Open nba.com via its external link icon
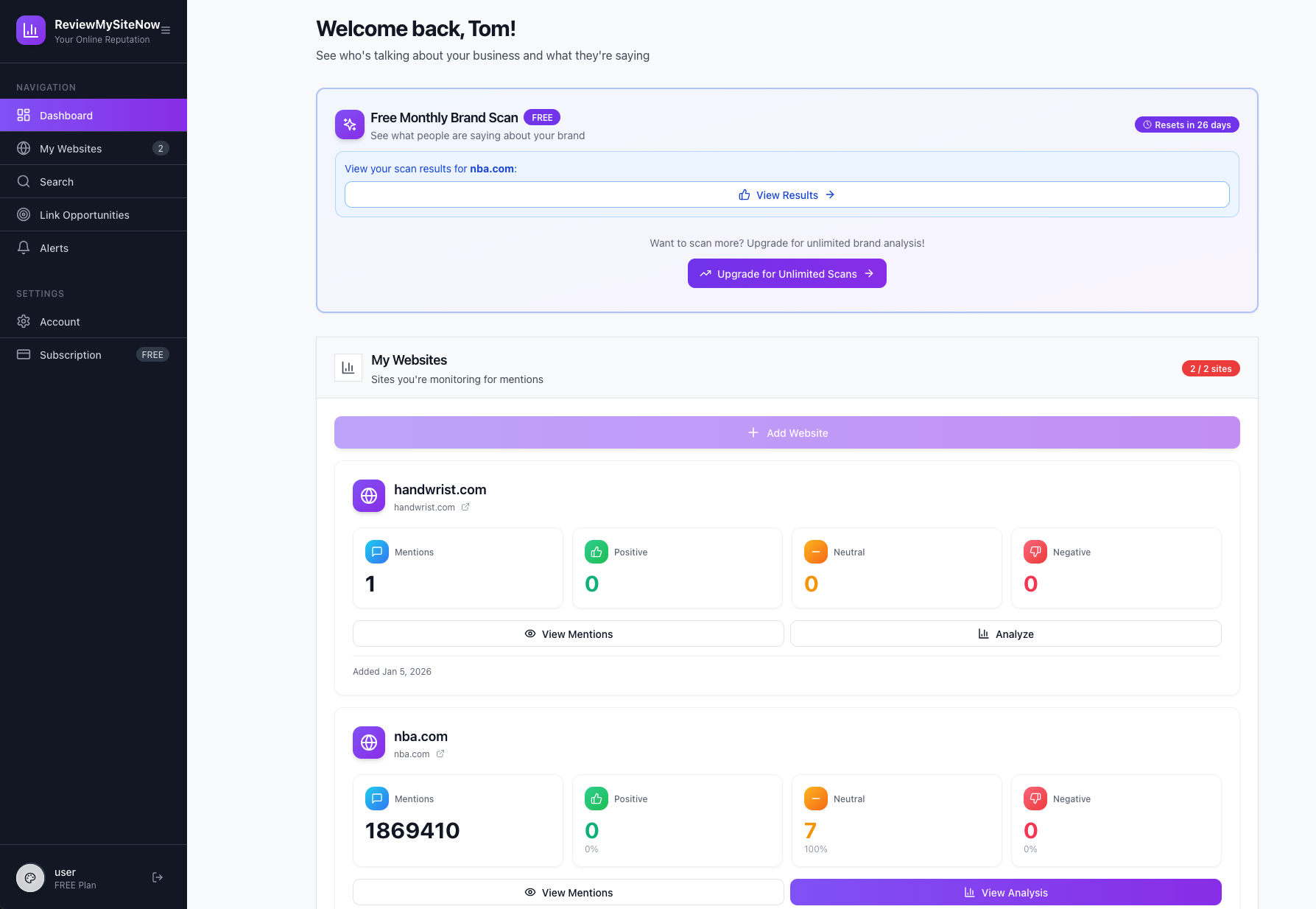This screenshot has width=1316, height=909. point(440,754)
